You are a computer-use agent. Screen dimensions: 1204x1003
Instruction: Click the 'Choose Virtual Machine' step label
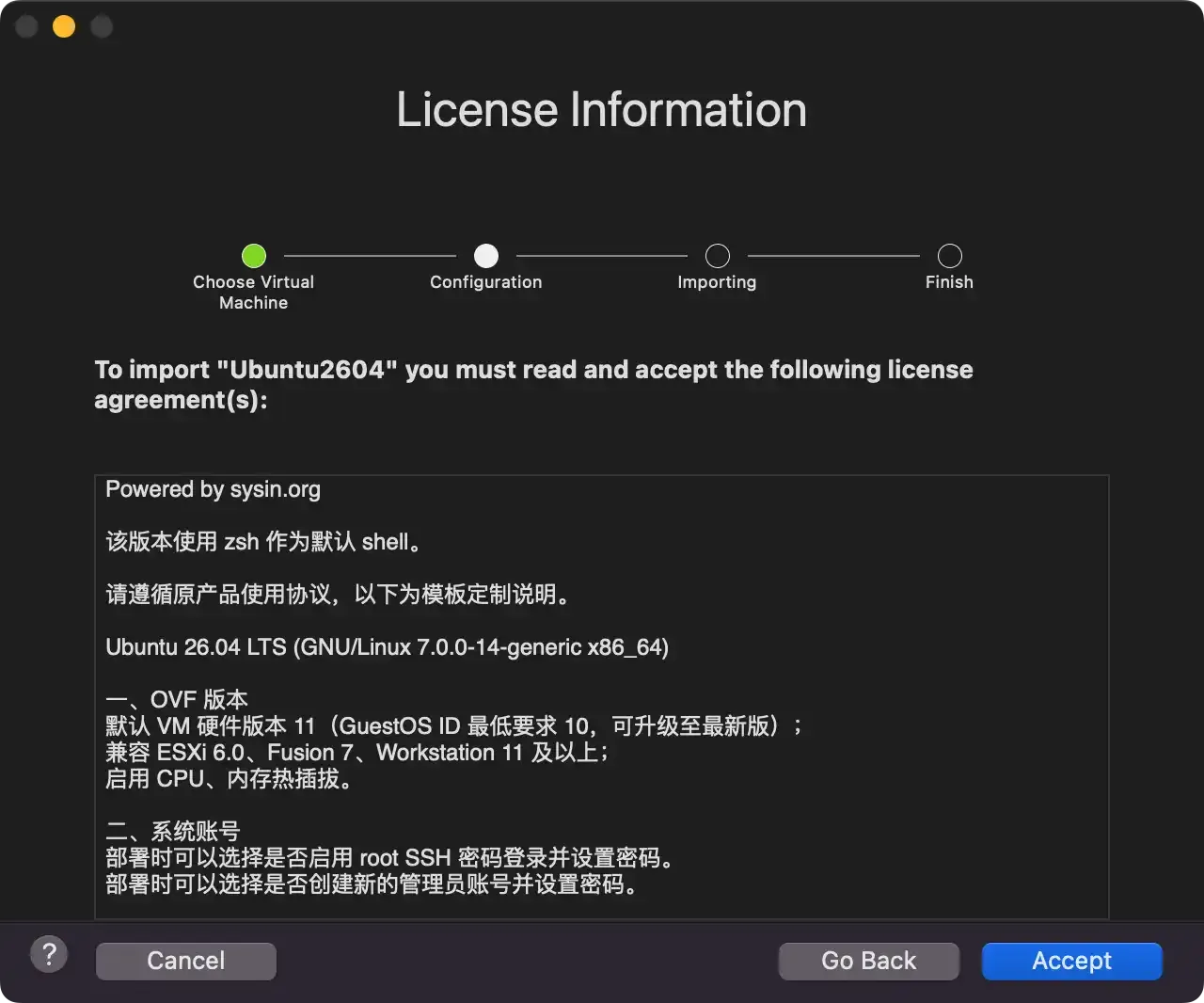point(254,293)
